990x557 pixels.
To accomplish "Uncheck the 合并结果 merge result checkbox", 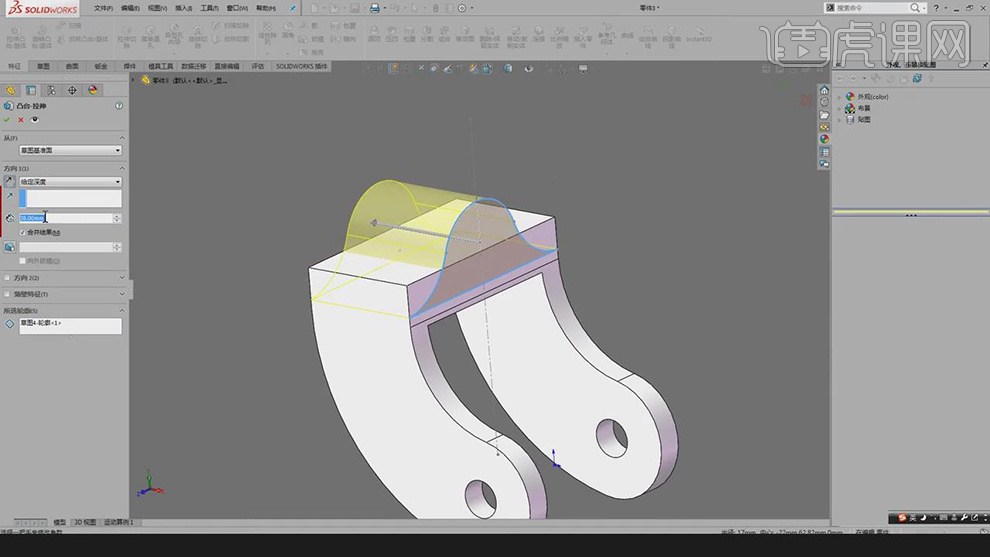I will 23,232.
